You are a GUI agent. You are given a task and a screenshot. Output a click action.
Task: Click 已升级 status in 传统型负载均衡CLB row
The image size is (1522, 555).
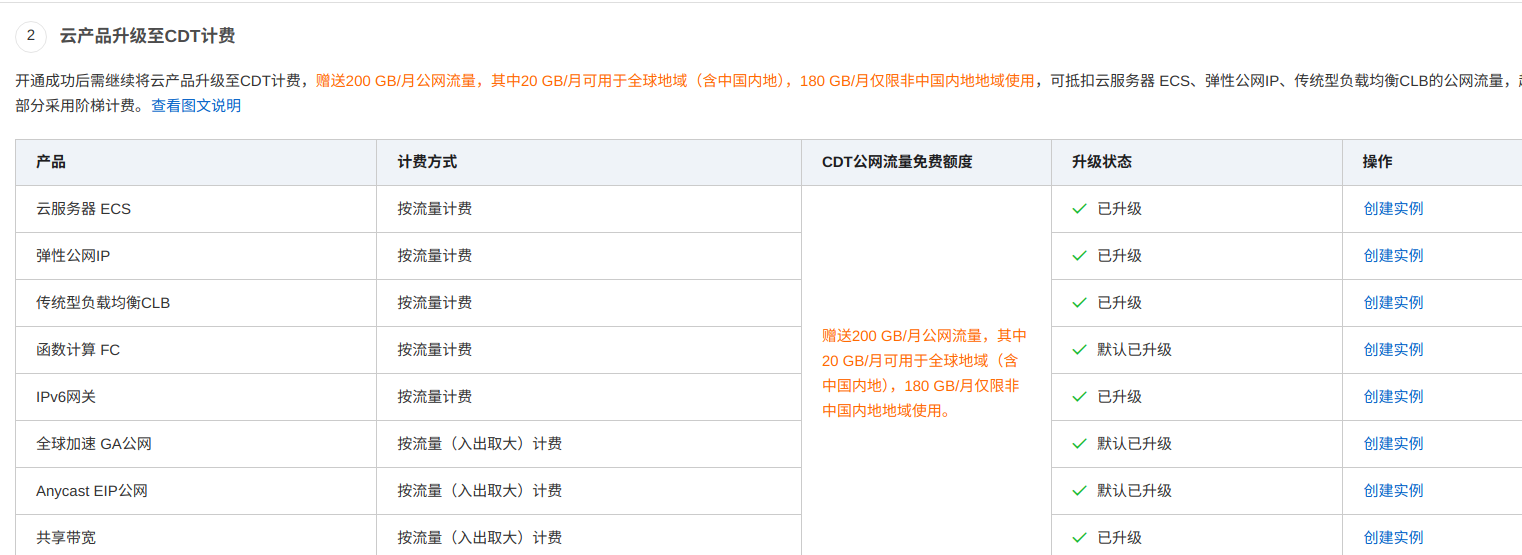[1119, 303]
